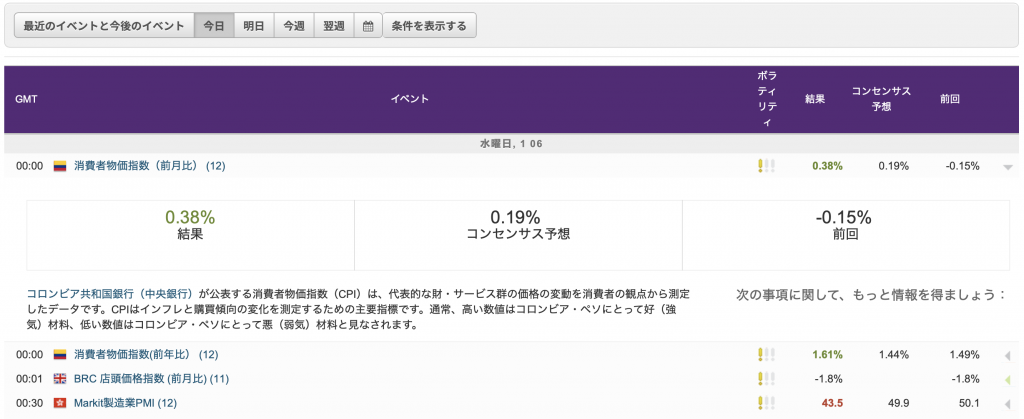This screenshot has width=1024, height=419.
Task: Click consensus value 1.44%
Action: (893, 354)
